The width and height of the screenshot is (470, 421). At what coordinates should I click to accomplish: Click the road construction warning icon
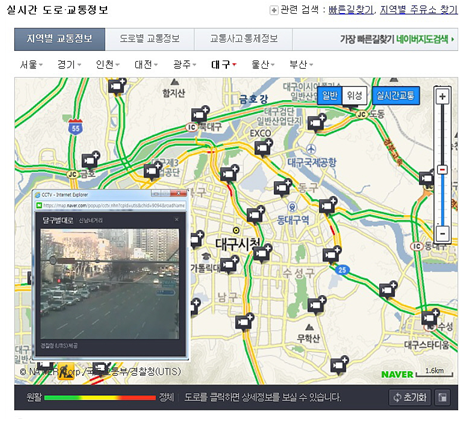coord(66,371)
